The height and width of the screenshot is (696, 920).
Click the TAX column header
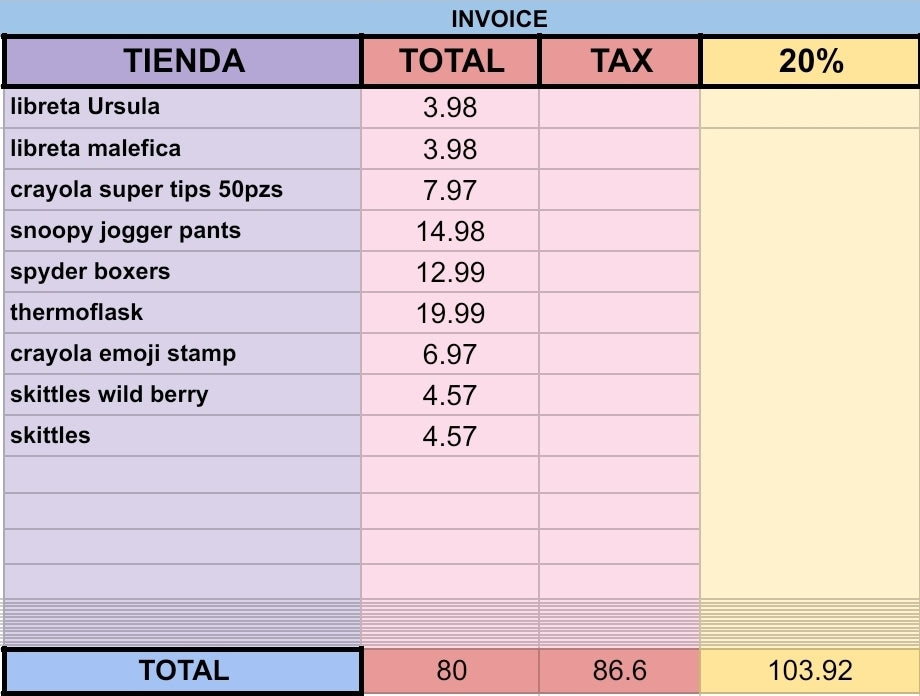tap(620, 61)
